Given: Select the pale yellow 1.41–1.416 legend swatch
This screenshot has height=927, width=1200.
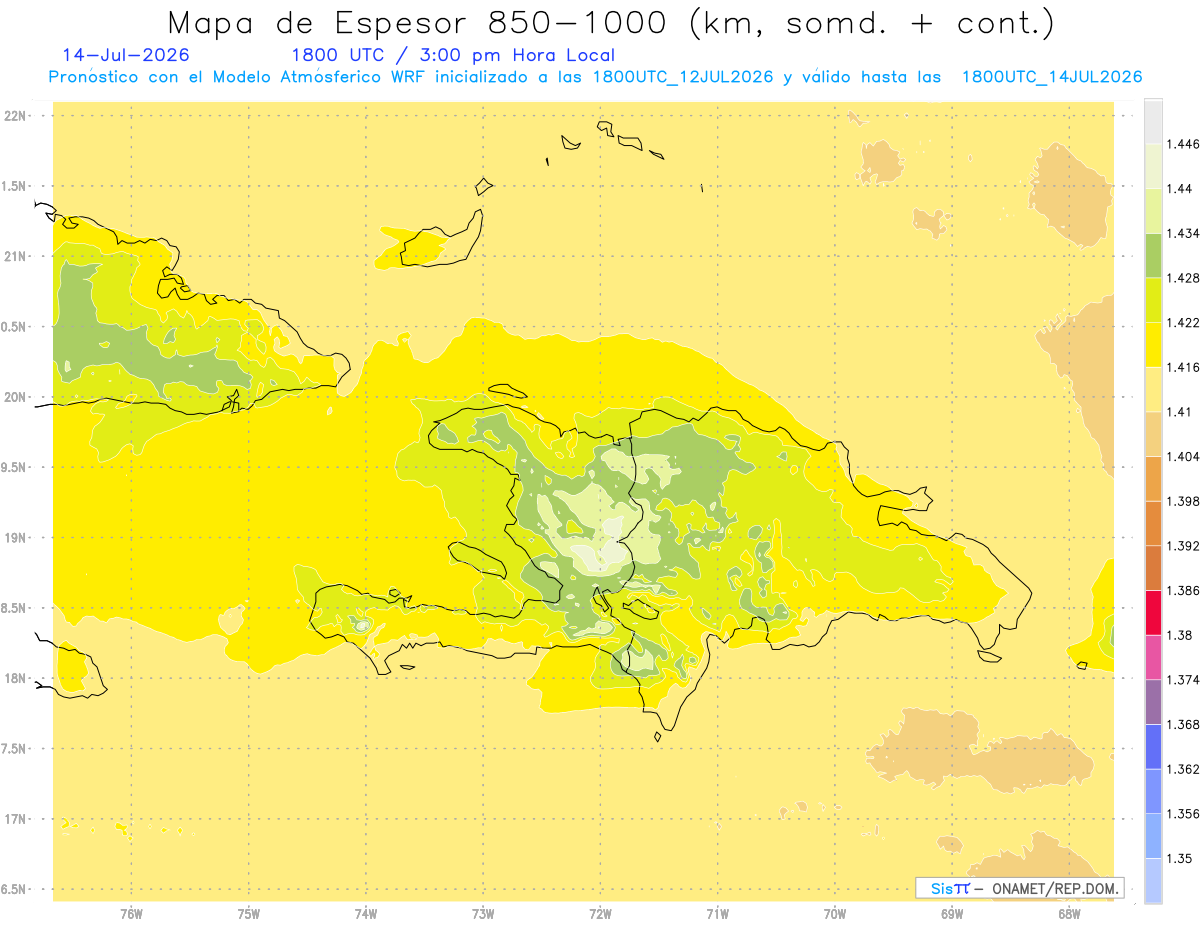Looking at the screenshot, I should click(1153, 389).
